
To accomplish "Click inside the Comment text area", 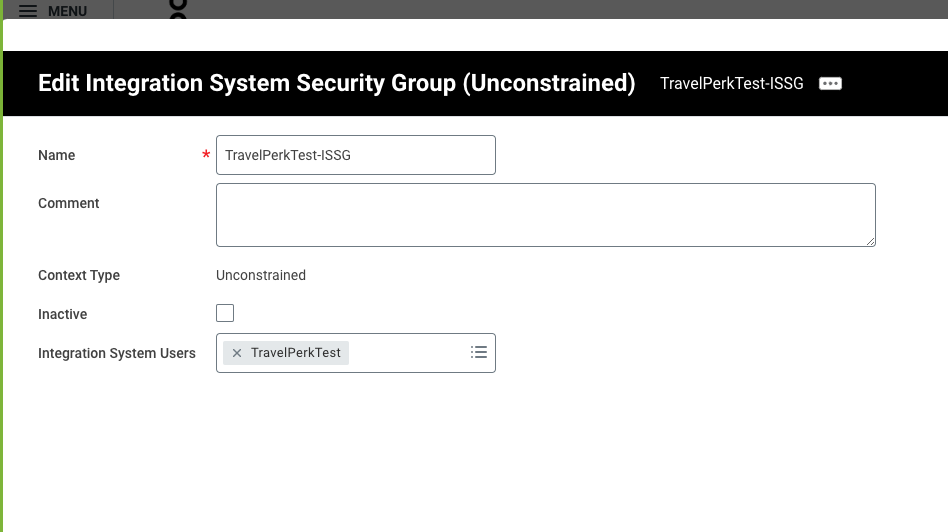I will pyautogui.click(x=545, y=215).
